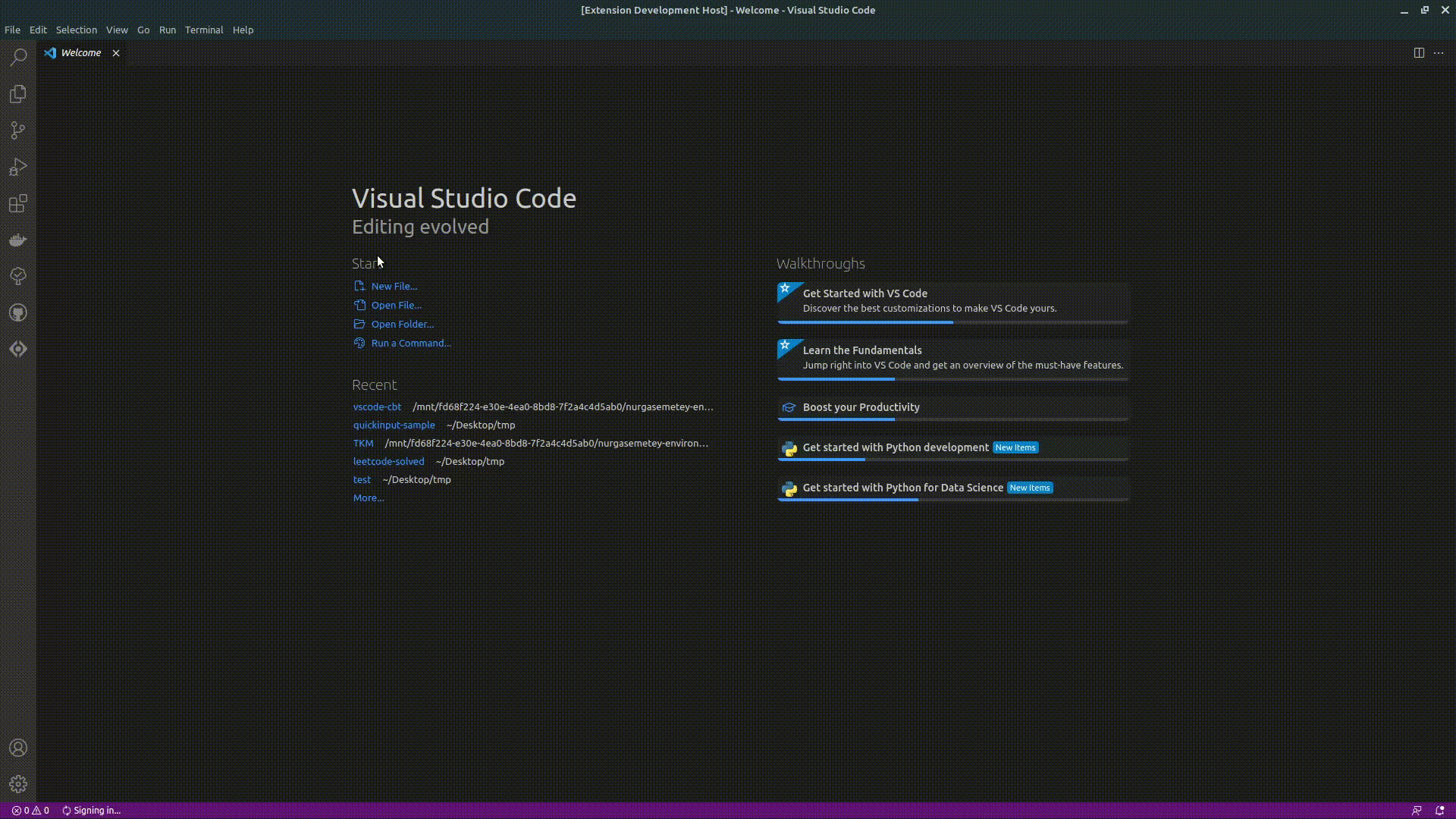The width and height of the screenshot is (1456, 819).
Task: Expand recent list with More... link
Action: 369,497
